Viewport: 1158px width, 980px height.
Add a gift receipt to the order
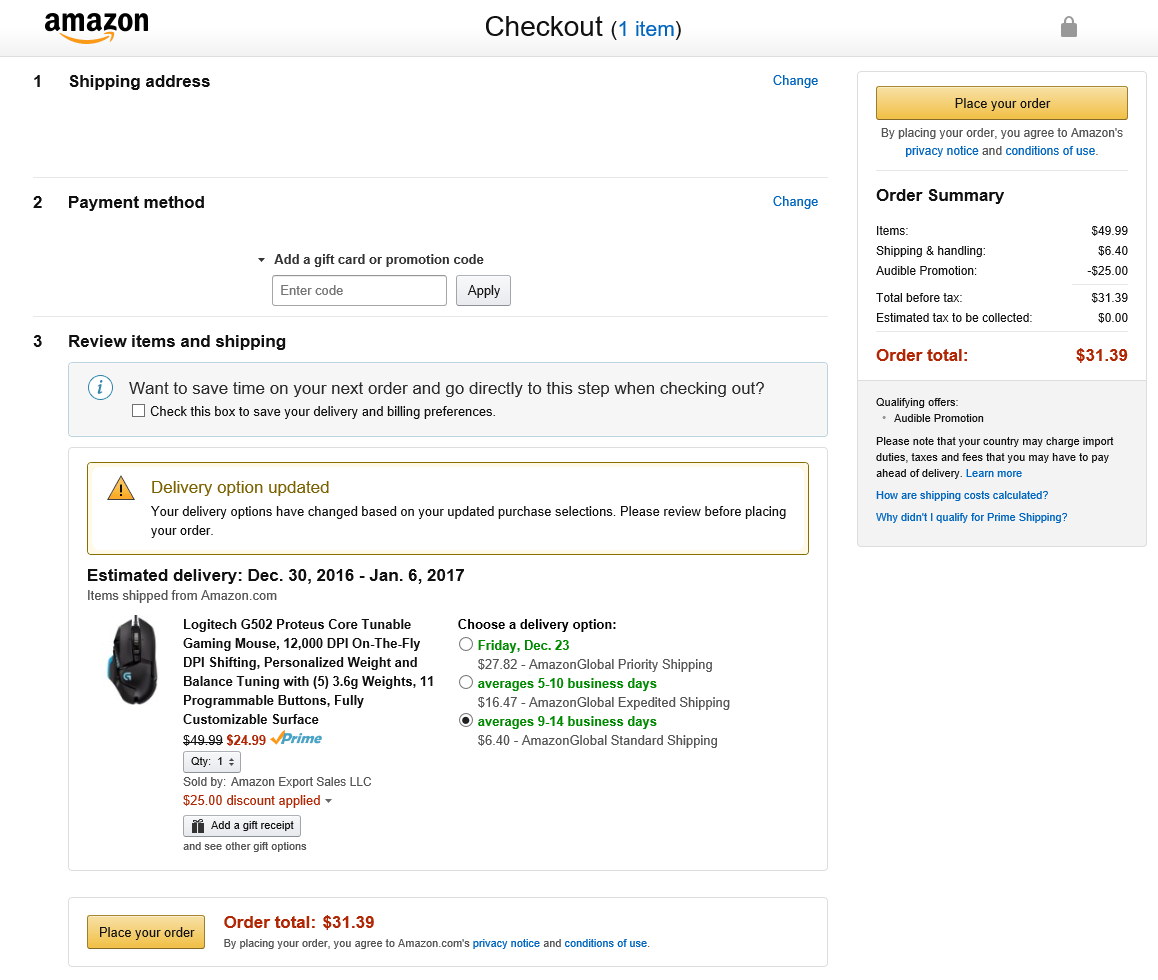242,826
